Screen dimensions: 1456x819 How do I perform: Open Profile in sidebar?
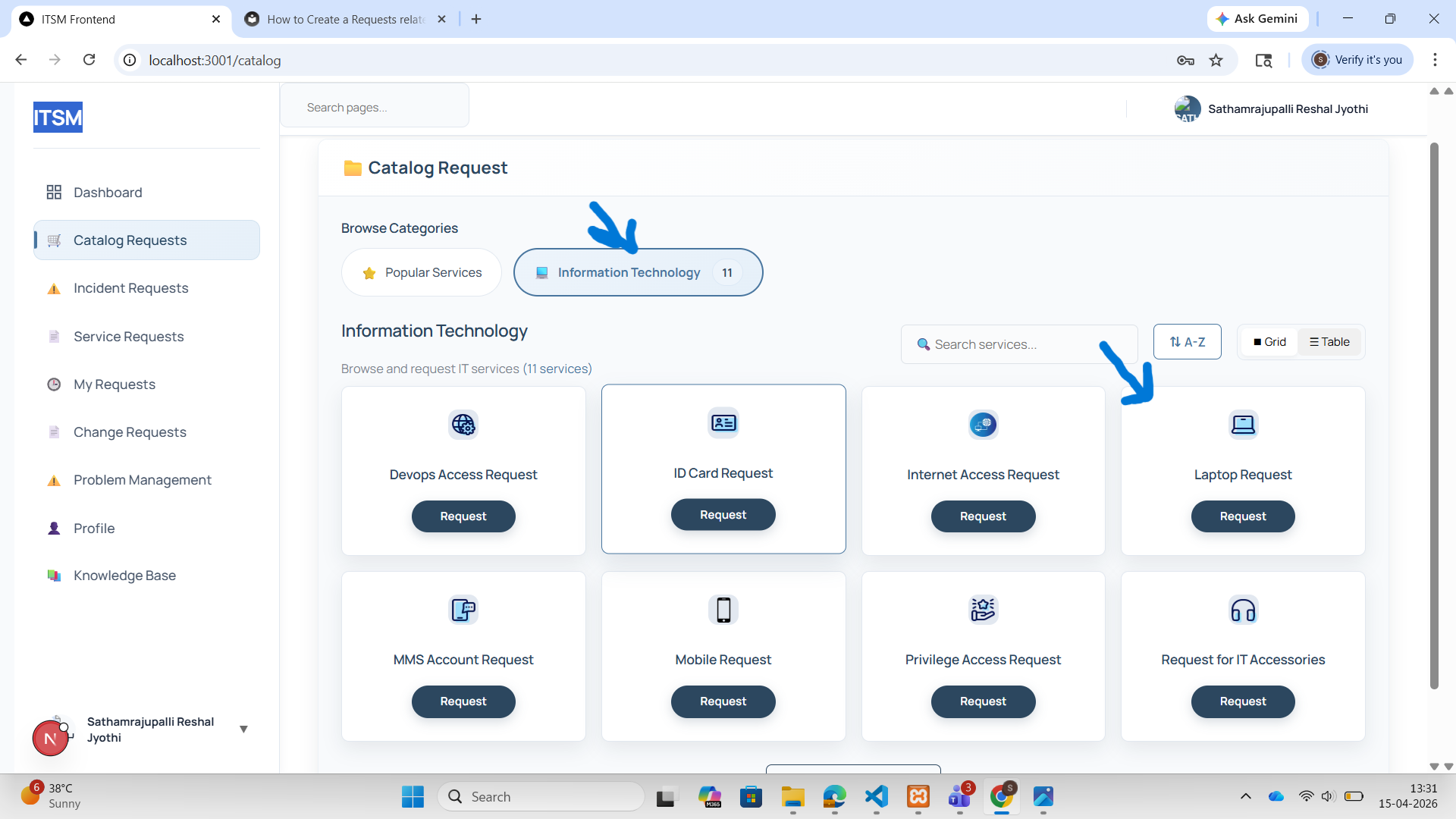(x=146, y=529)
